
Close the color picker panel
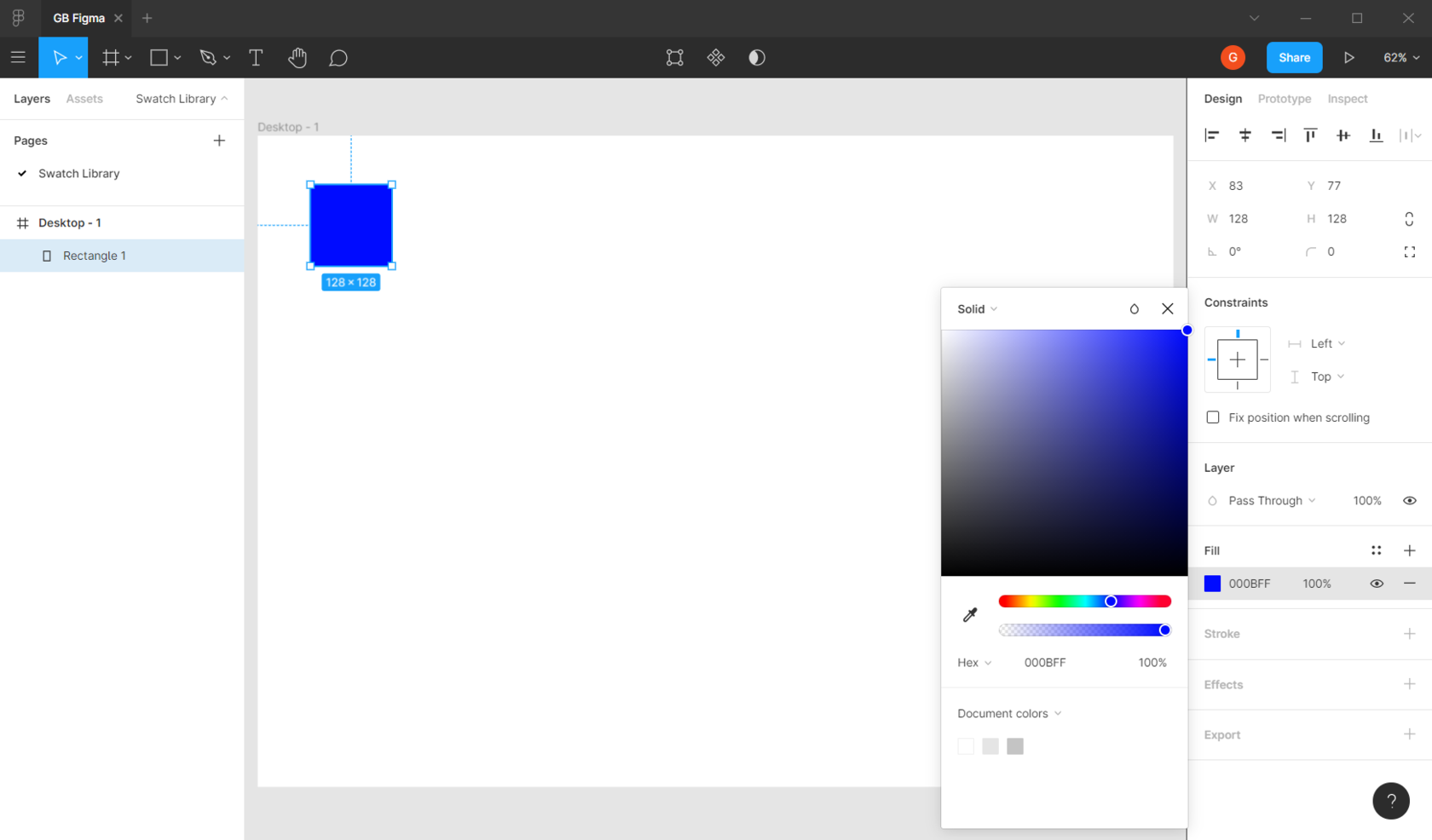(1168, 308)
